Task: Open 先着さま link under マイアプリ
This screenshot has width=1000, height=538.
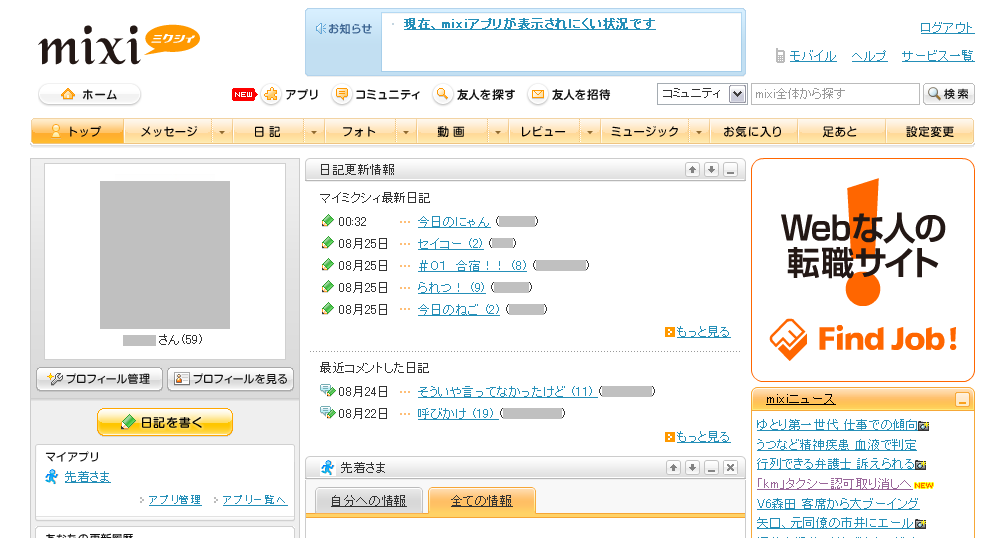Action: 87,477
